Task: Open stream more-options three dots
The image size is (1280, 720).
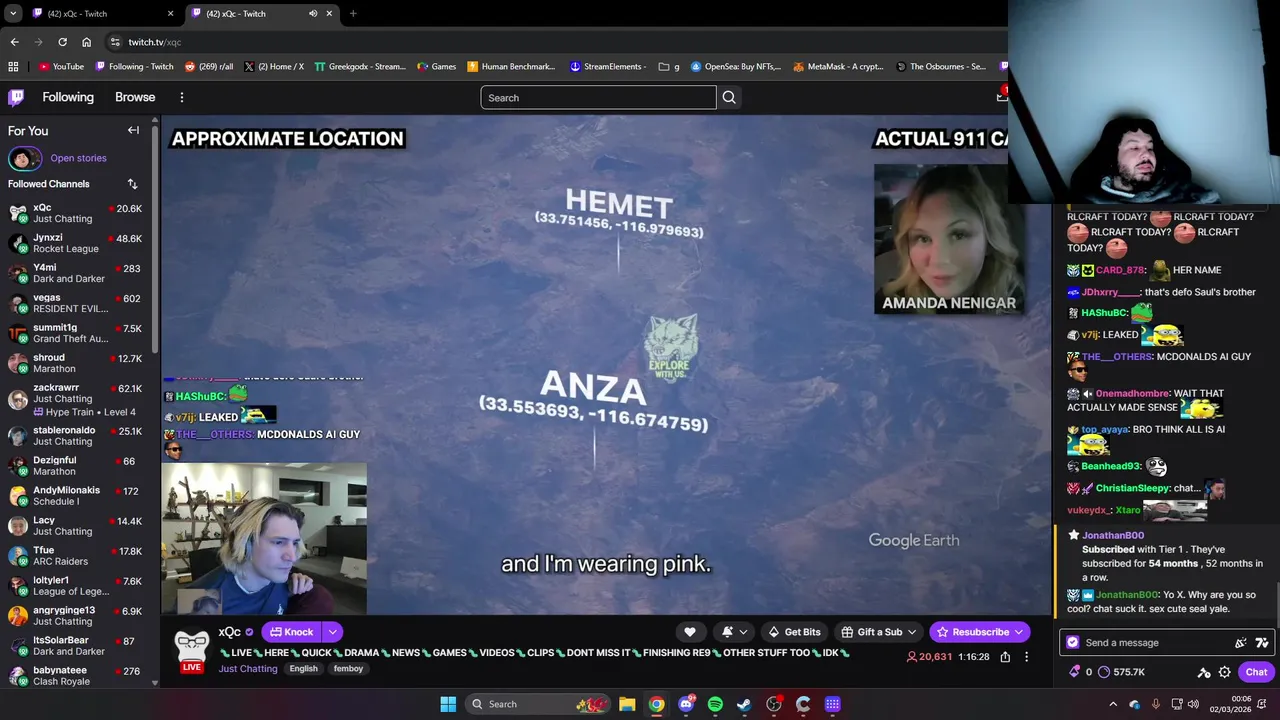Action: [1026, 657]
